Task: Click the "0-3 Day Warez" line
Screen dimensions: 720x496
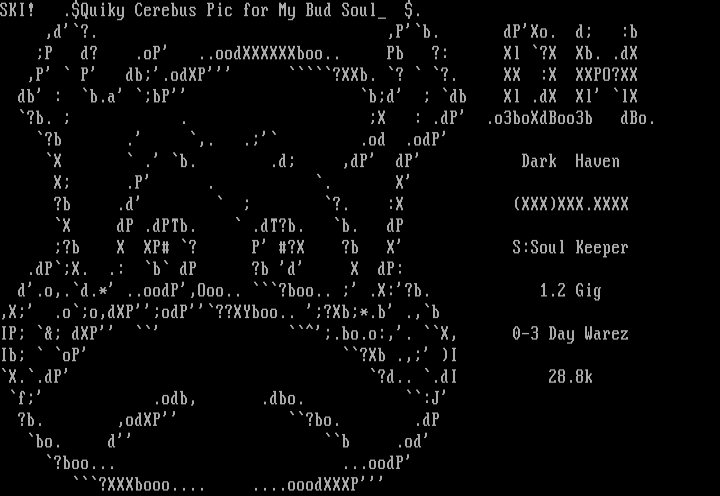Action: point(570,334)
